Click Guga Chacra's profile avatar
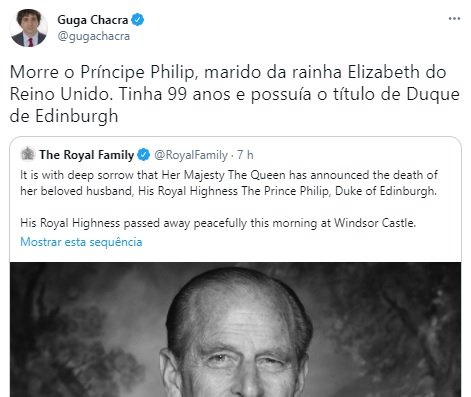The height and width of the screenshot is (397, 471). (28, 28)
